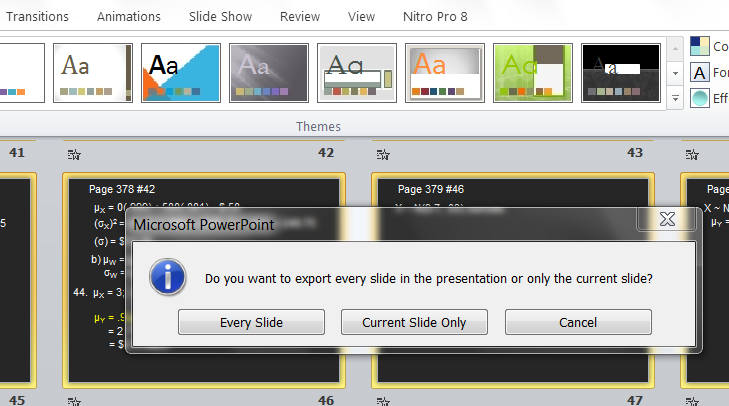
Task: Choose the black theme thumbnail
Action: 621,73
